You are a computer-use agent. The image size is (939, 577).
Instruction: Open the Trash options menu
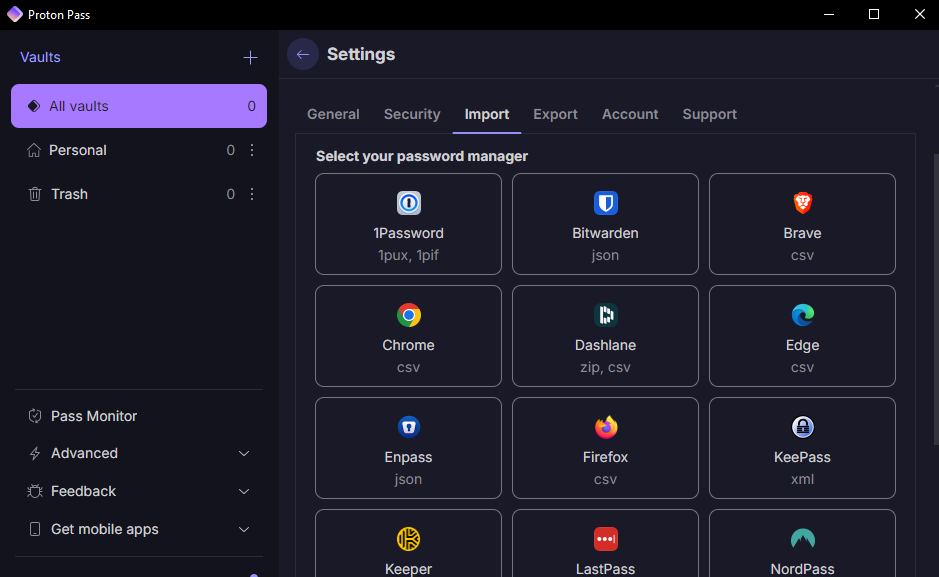[x=252, y=194]
